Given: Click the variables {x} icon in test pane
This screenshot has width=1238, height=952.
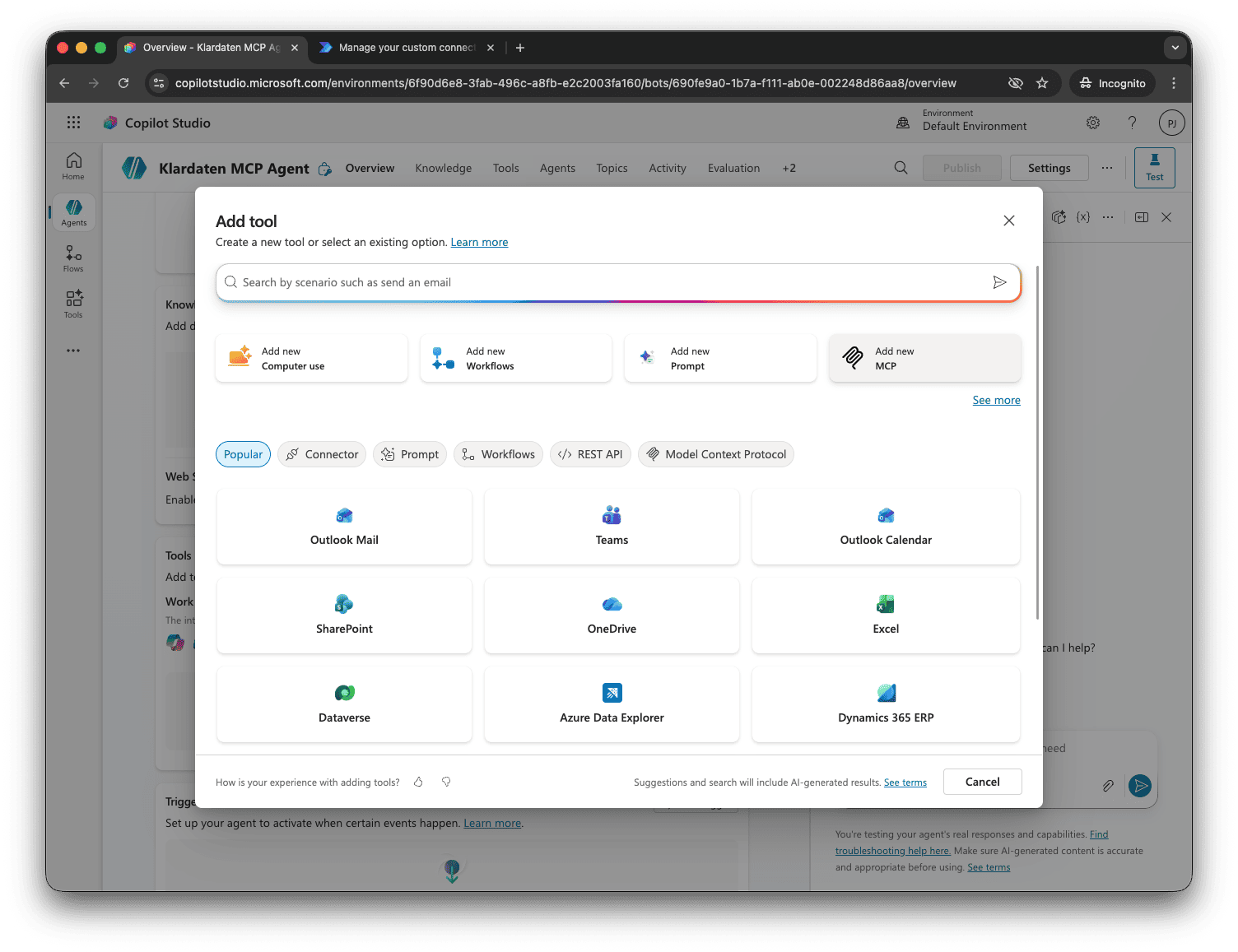Looking at the screenshot, I should pos(1083,217).
